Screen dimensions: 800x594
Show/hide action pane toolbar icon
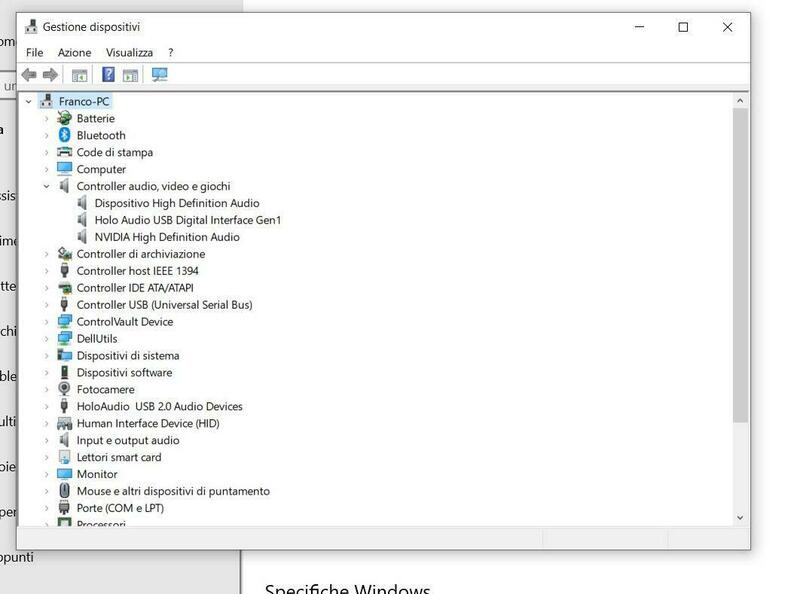click(x=131, y=76)
